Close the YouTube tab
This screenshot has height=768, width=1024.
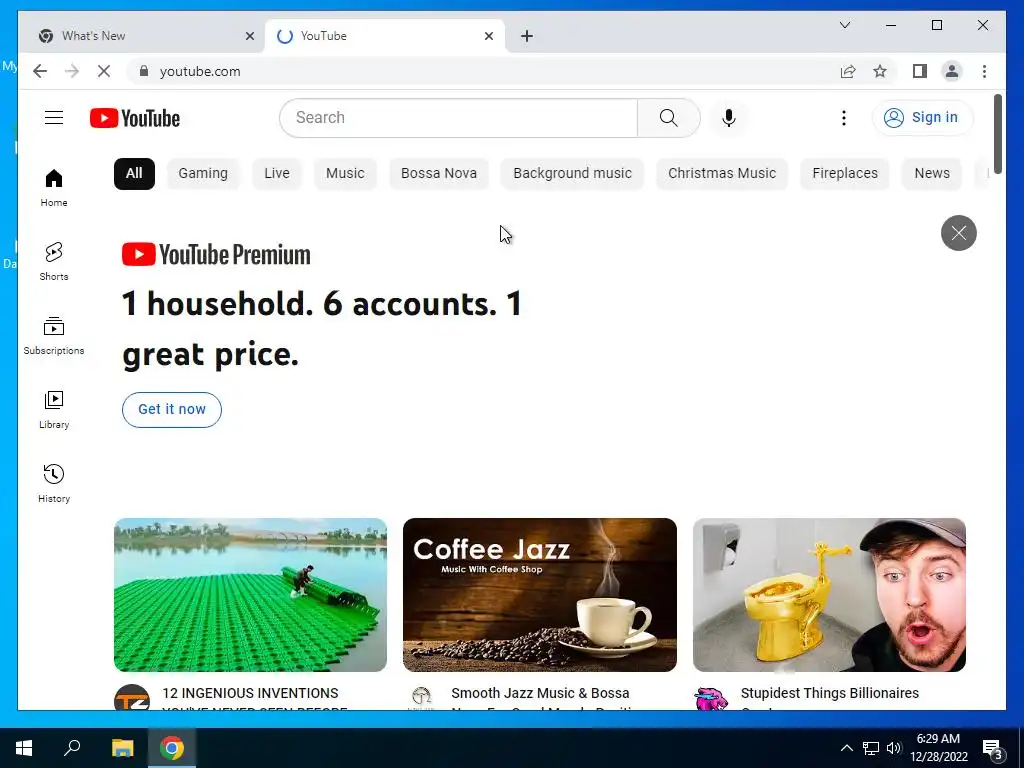point(488,36)
